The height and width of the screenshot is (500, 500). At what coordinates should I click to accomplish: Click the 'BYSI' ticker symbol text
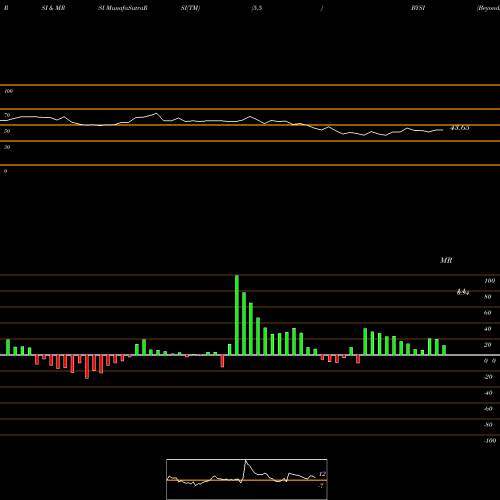point(418,8)
